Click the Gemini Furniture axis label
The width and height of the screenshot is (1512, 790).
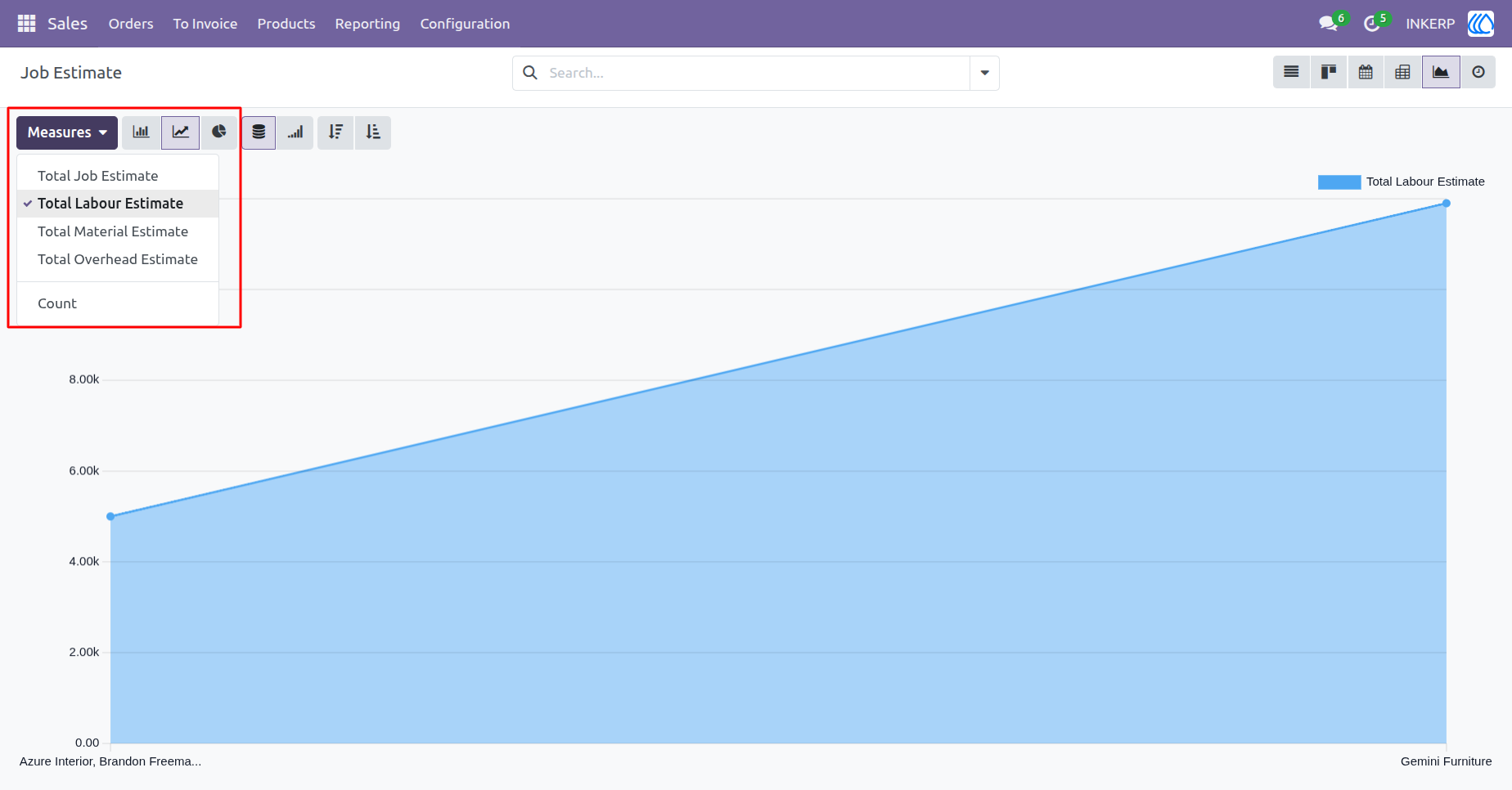click(1446, 761)
